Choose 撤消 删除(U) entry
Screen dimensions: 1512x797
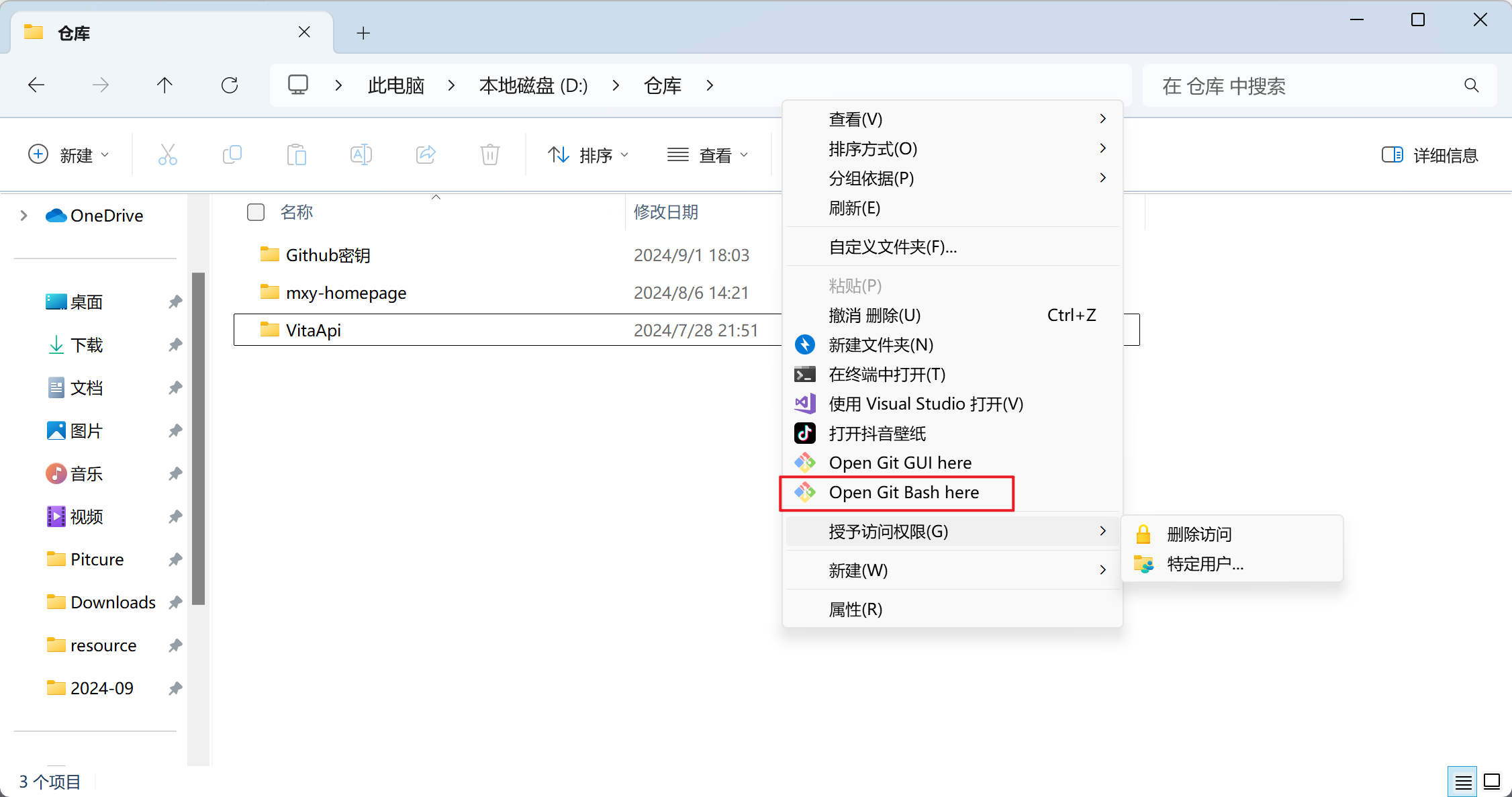pyautogui.click(x=953, y=316)
